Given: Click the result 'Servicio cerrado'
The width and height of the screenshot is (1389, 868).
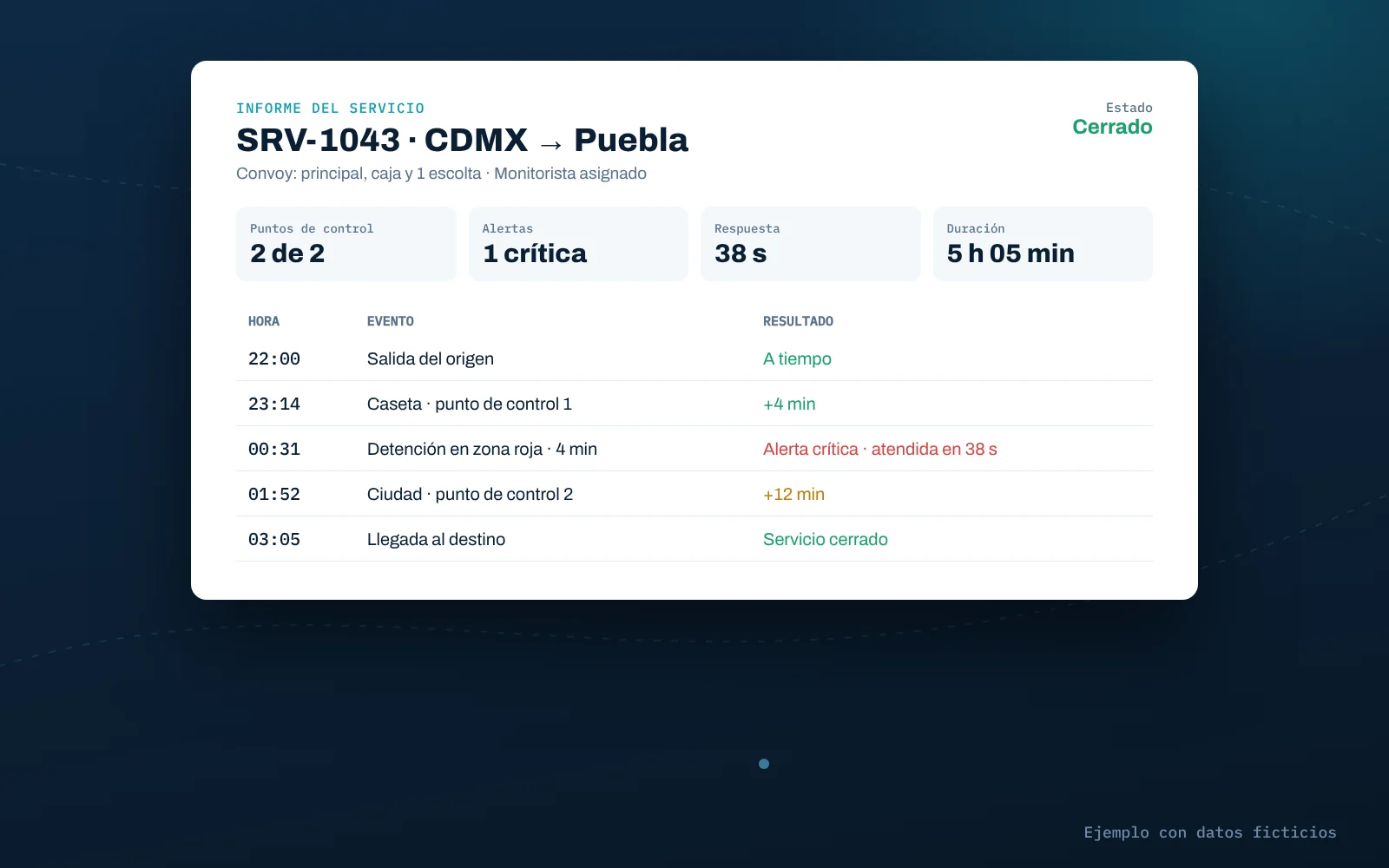Looking at the screenshot, I should pyautogui.click(x=826, y=539).
